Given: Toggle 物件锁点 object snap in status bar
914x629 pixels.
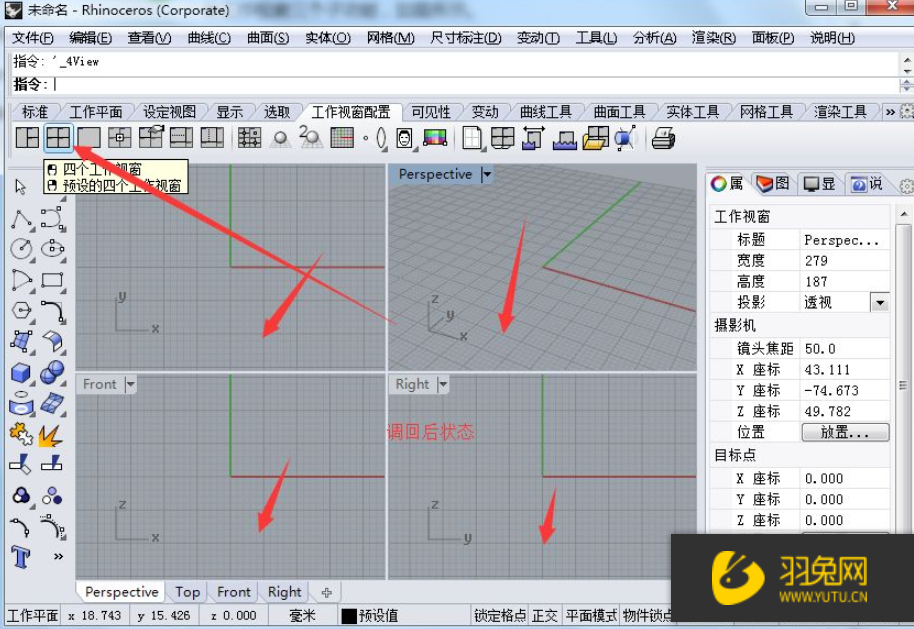Looking at the screenshot, I should tap(647, 616).
